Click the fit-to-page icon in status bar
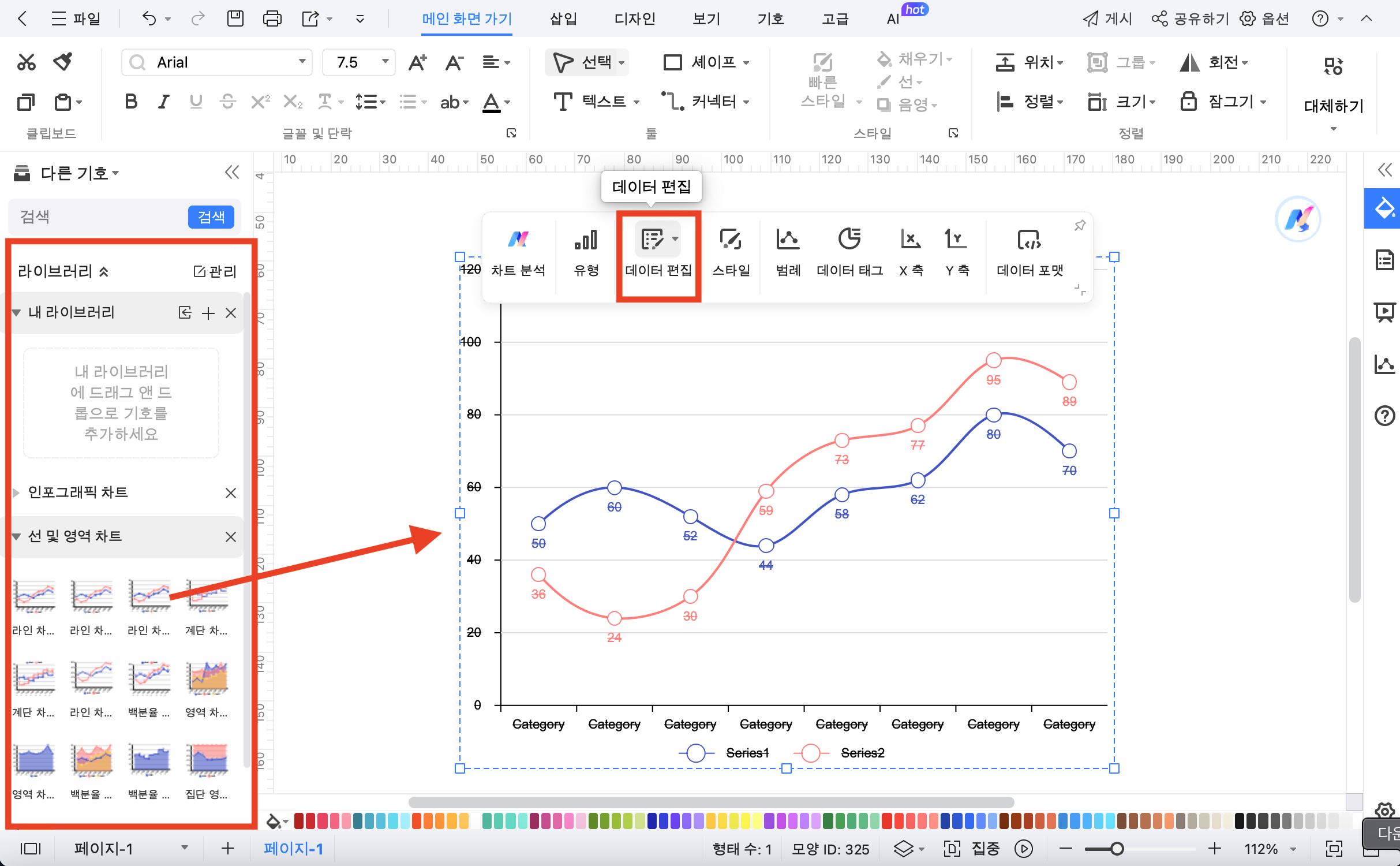 (1334, 848)
